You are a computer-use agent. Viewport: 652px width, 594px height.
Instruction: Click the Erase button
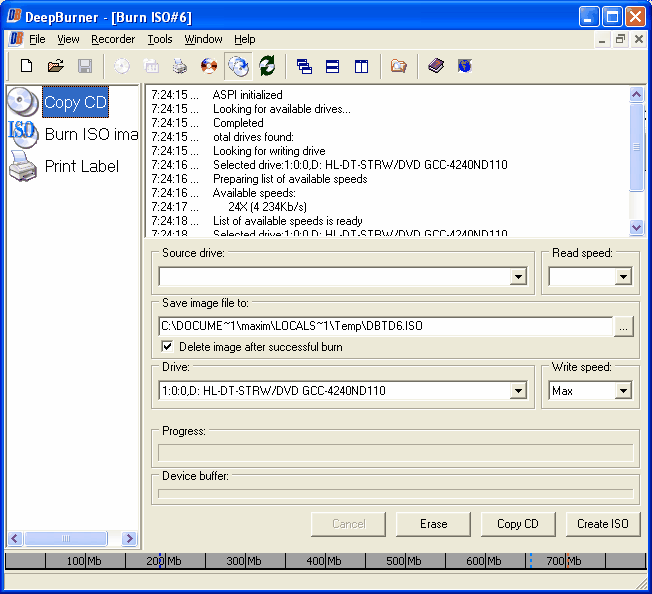[x=433, y=524]
